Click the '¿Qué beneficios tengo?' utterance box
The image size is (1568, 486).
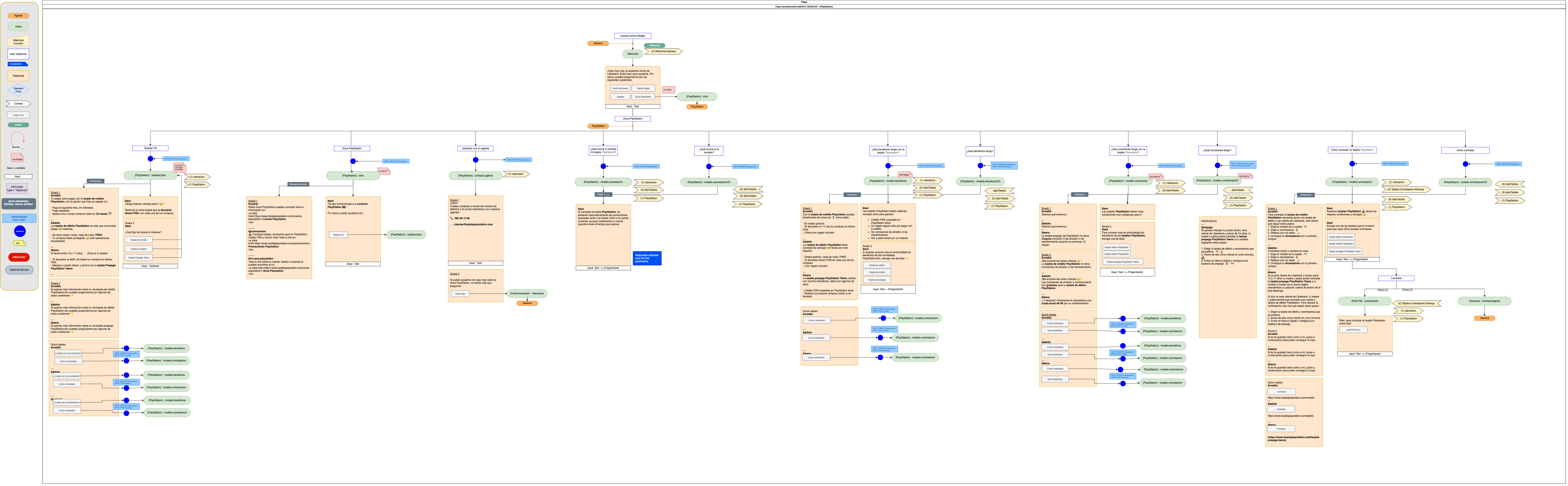click(980, 151)
